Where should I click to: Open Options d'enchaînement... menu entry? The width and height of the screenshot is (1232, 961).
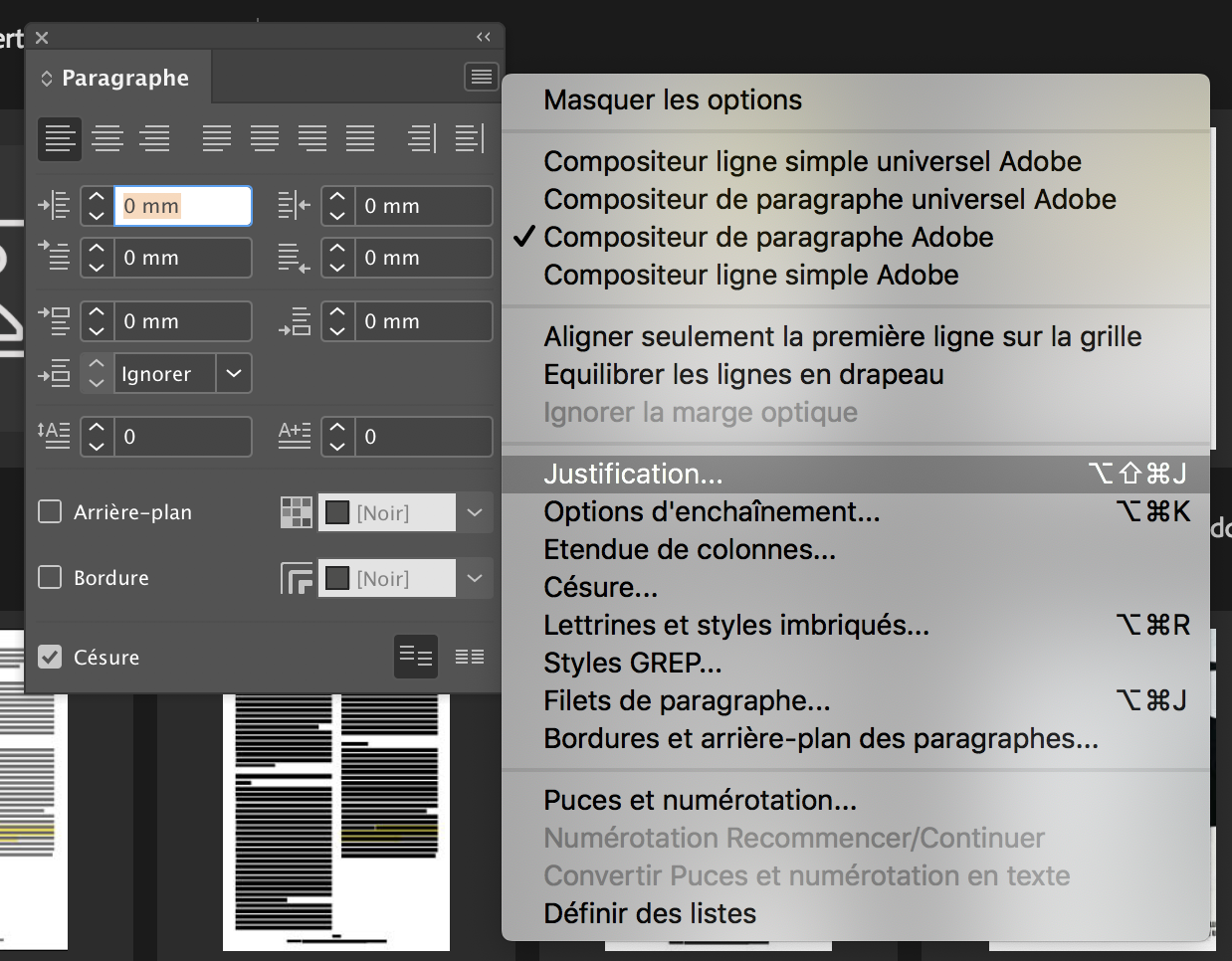click(x=711, y=512)
